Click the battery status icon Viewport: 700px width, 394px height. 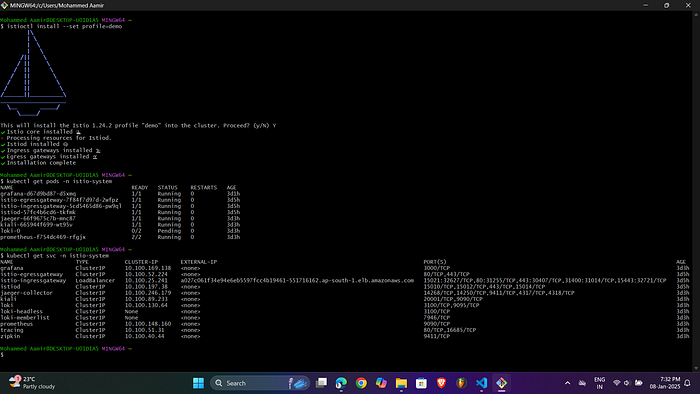[x=639, y=383]
